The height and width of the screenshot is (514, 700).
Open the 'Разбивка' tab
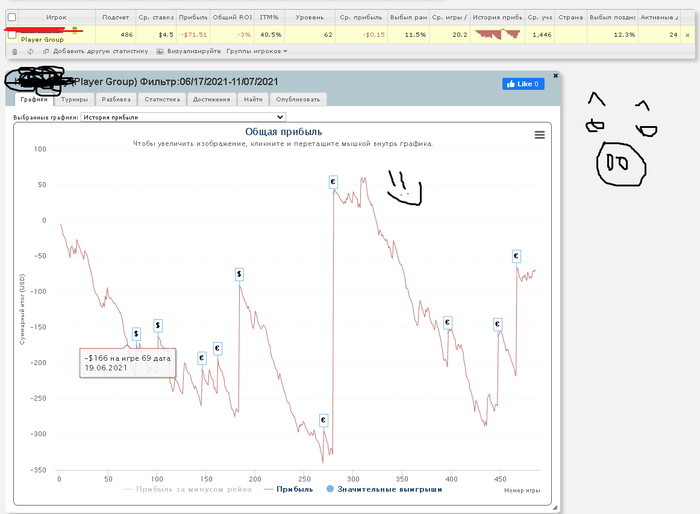116,99
